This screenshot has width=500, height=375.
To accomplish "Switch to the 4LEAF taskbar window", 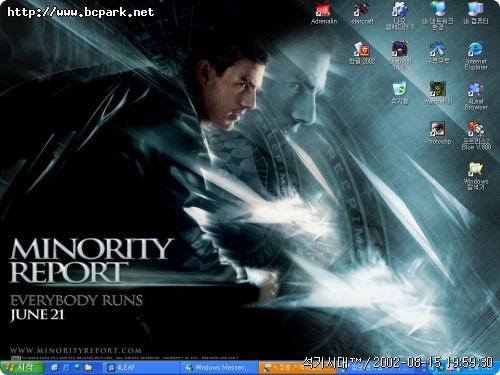I will coord(141,368).
